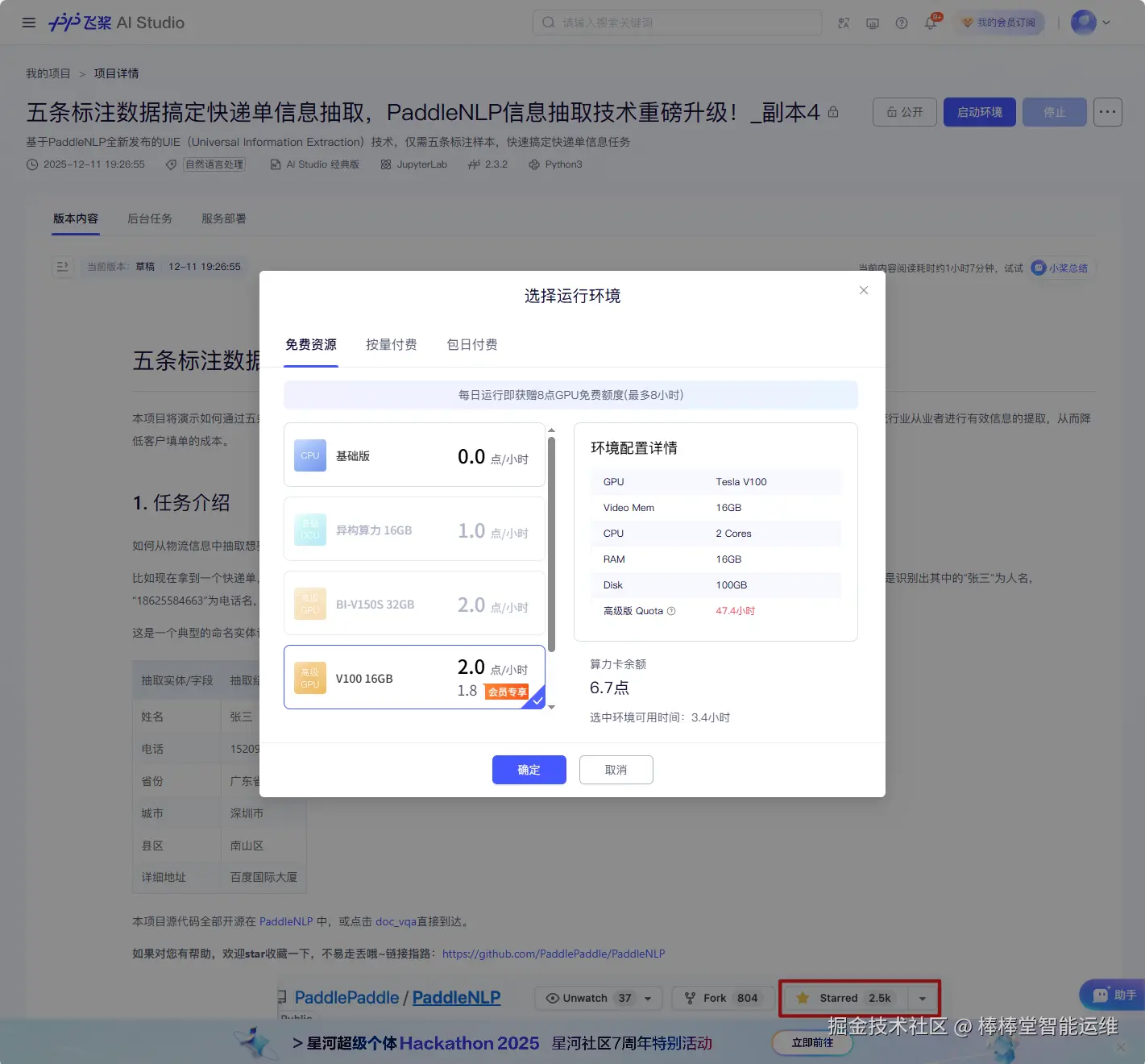Click the monitor icon in header
This screenshot has height=1064, width=1145.
pos(873,23)
